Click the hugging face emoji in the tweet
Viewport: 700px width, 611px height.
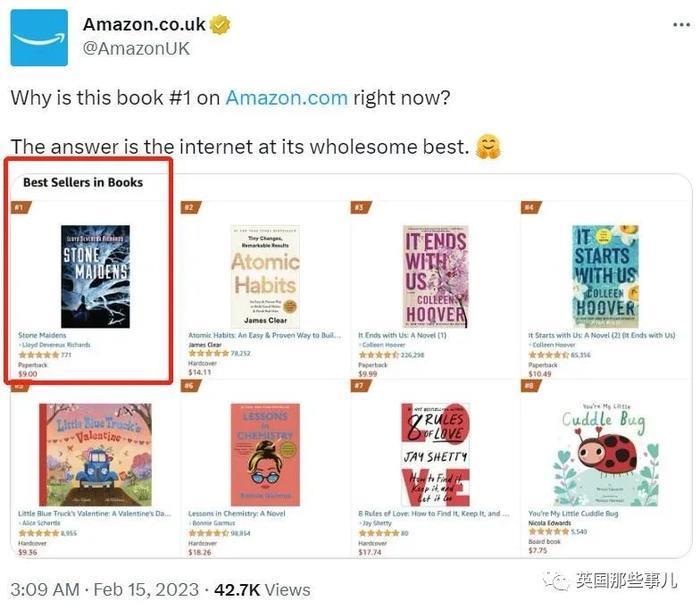point(488,147)
